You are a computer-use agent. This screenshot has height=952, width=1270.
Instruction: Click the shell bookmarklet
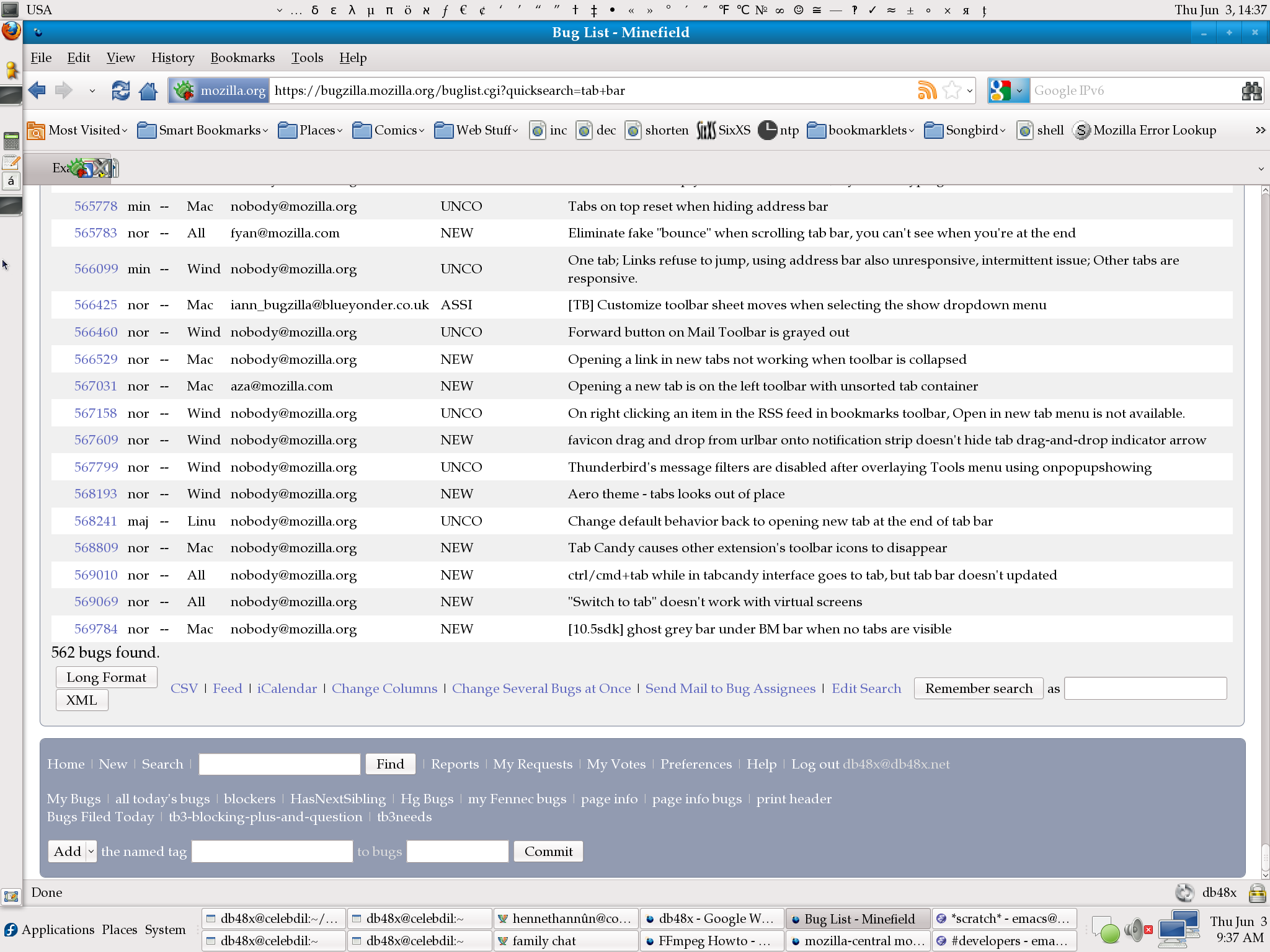point(1041,130)
